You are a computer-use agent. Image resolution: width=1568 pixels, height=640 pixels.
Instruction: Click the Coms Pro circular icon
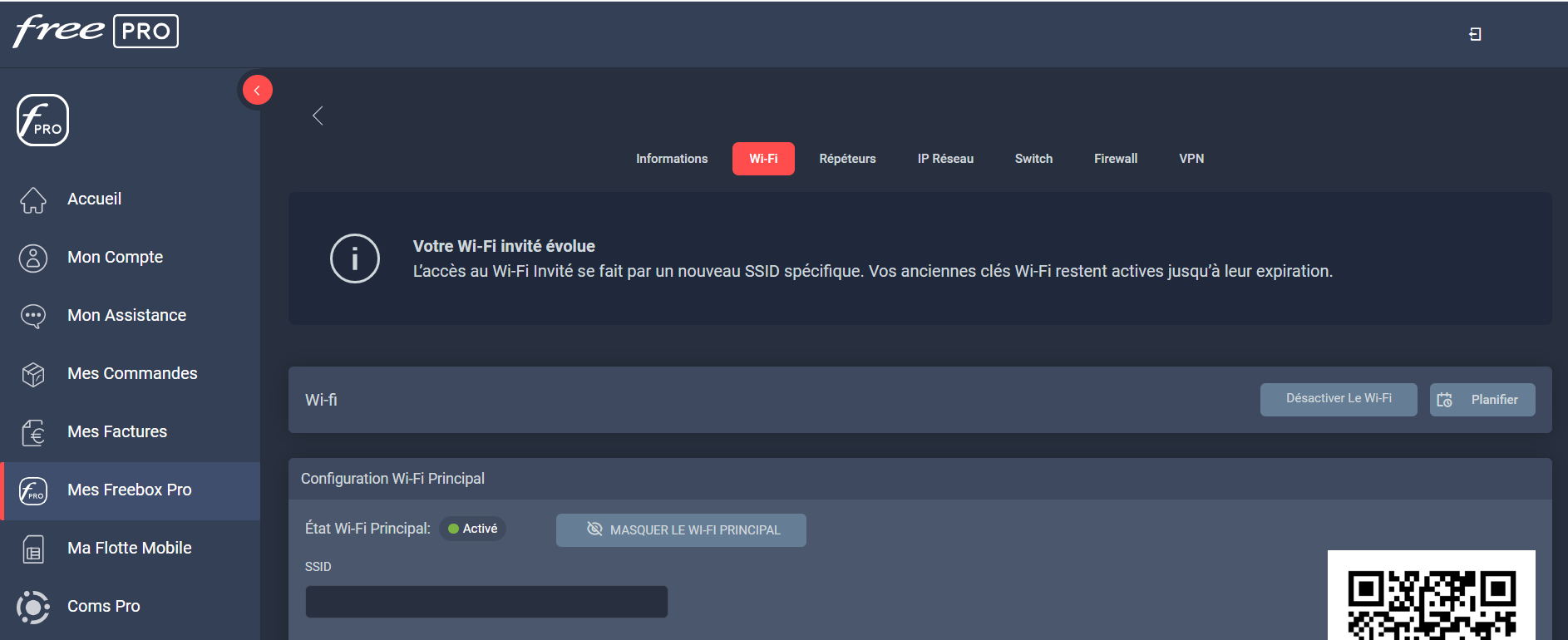(x=33, y=607)
